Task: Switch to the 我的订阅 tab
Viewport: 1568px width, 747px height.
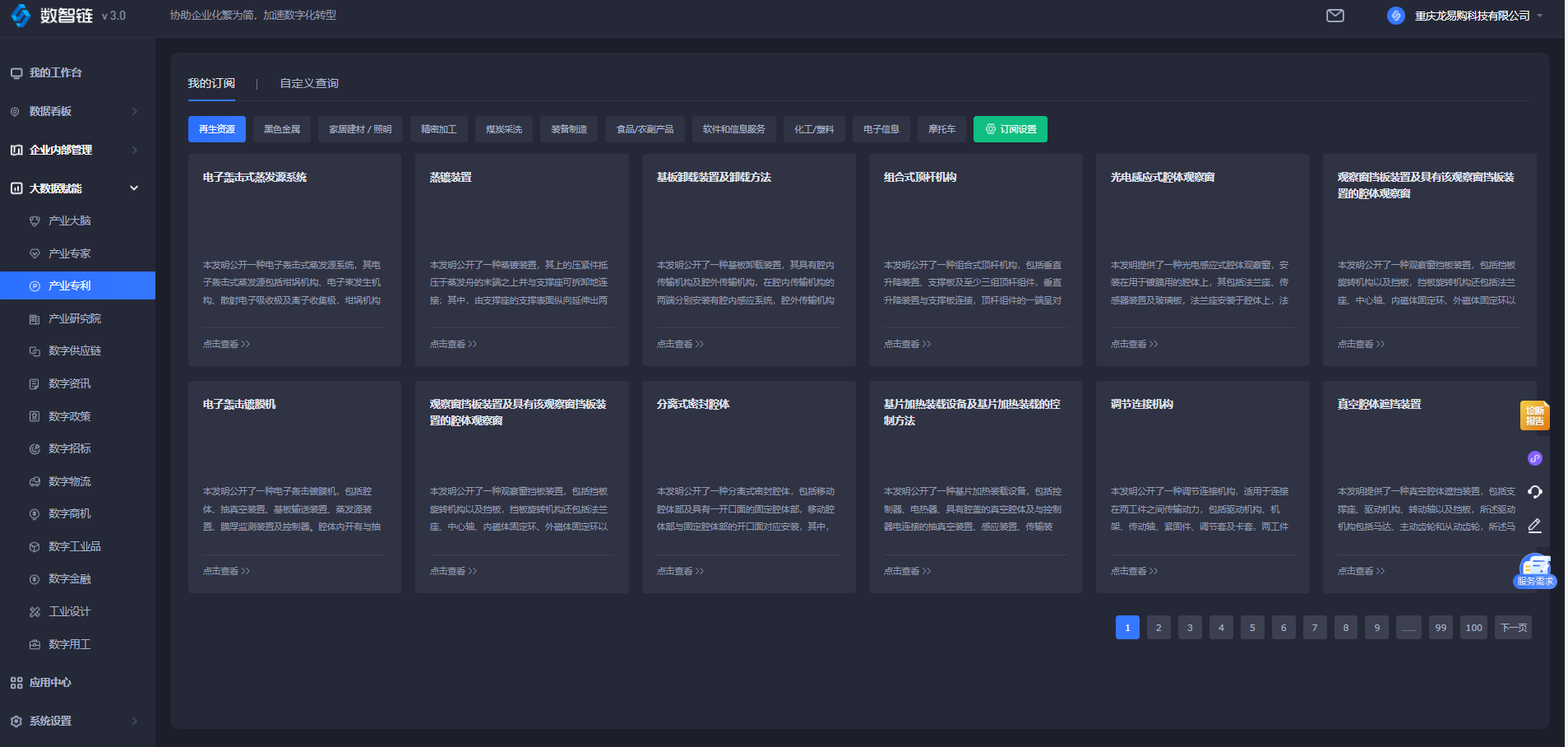Action: point(211,83)
